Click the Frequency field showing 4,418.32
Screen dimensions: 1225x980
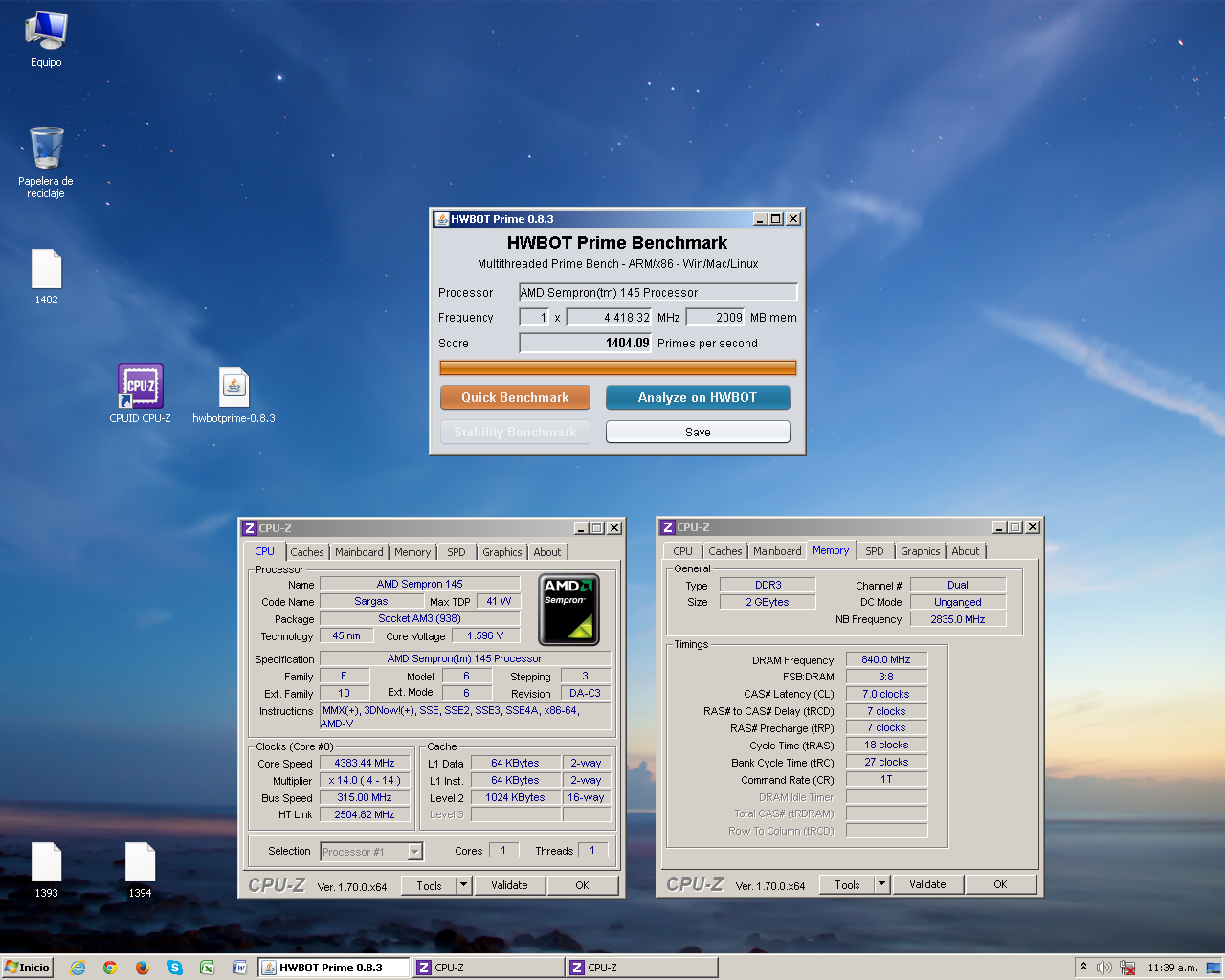[x=610, y=317]
